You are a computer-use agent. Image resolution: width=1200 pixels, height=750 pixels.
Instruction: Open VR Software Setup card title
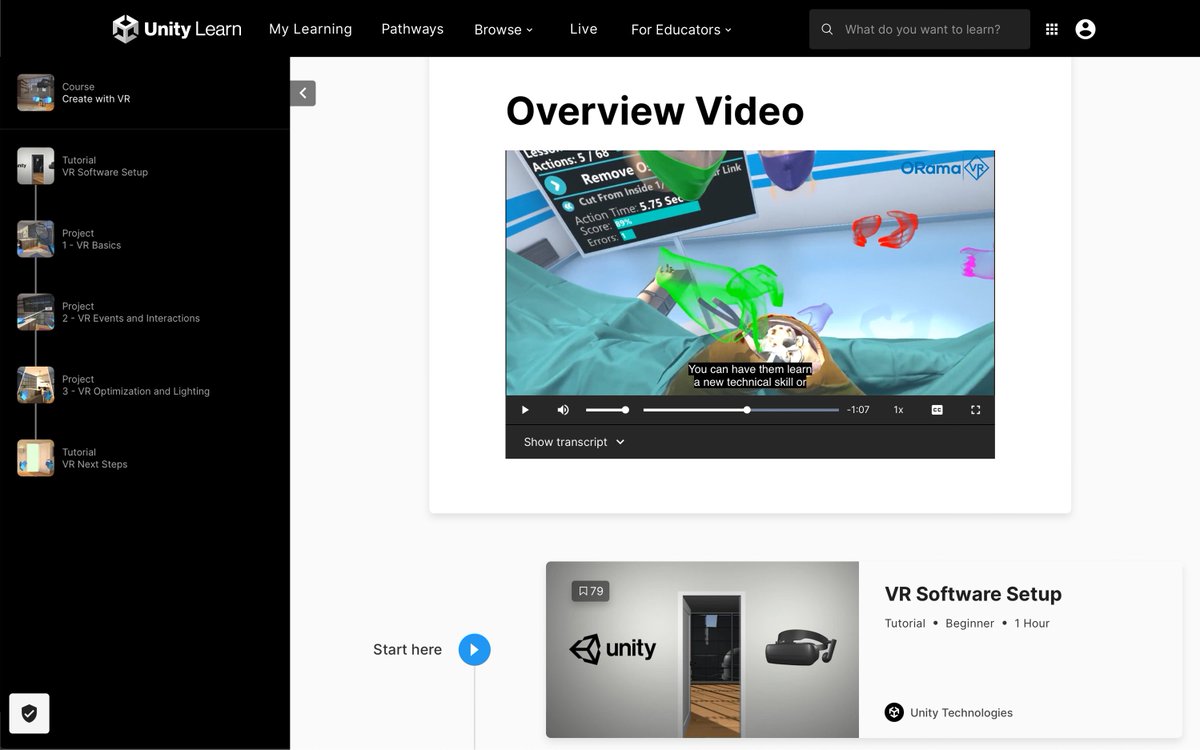tap(973, 594)
